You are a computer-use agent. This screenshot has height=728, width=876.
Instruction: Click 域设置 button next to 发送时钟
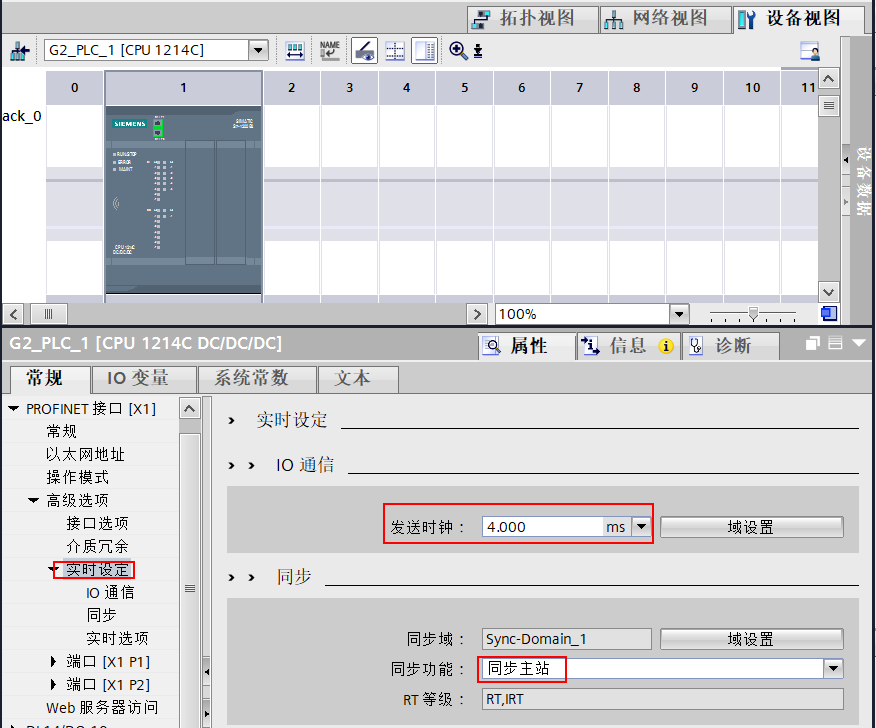pyautogui.click(x=751, y=527)
